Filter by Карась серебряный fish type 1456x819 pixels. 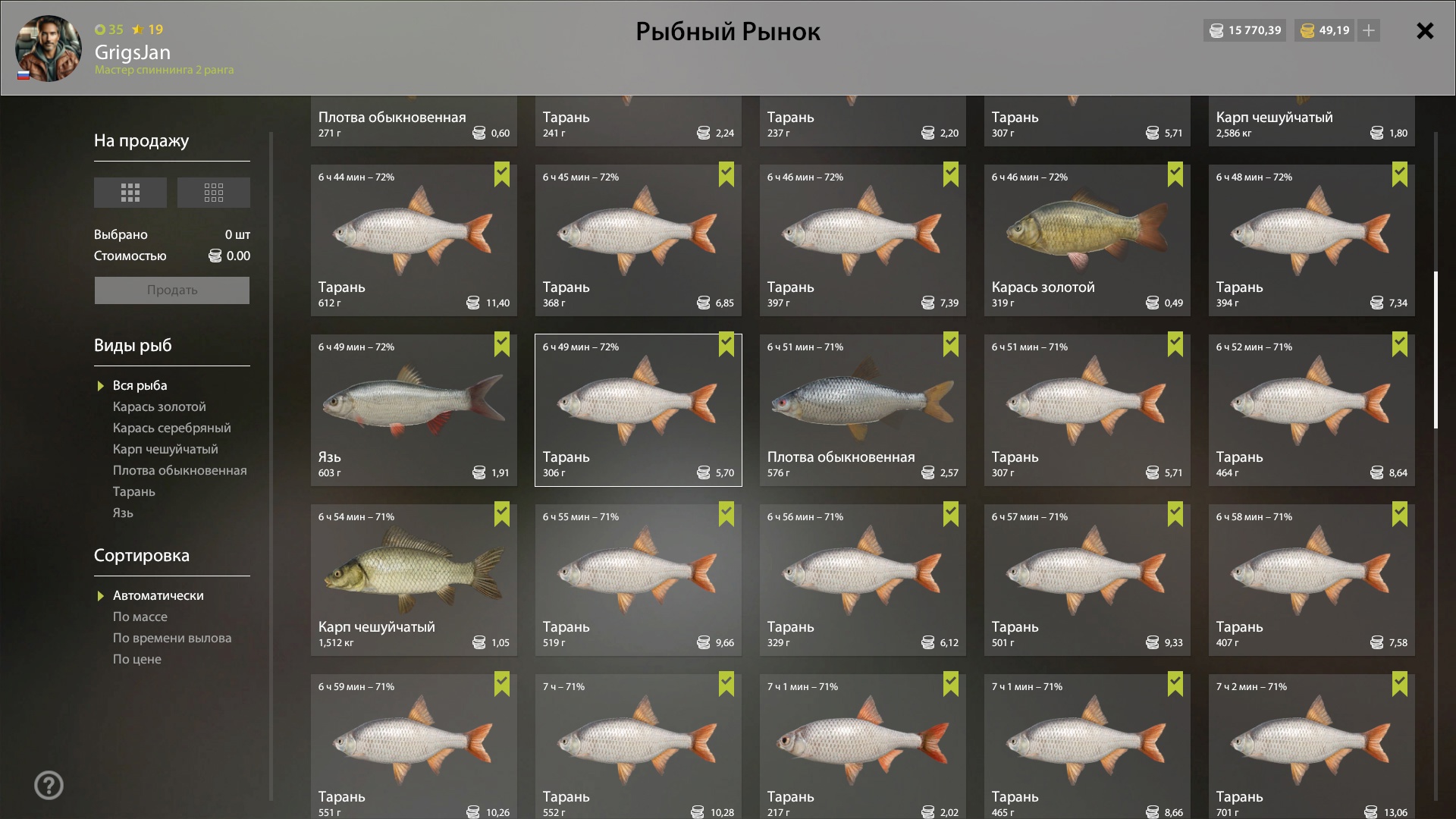(x=172, y=428)
